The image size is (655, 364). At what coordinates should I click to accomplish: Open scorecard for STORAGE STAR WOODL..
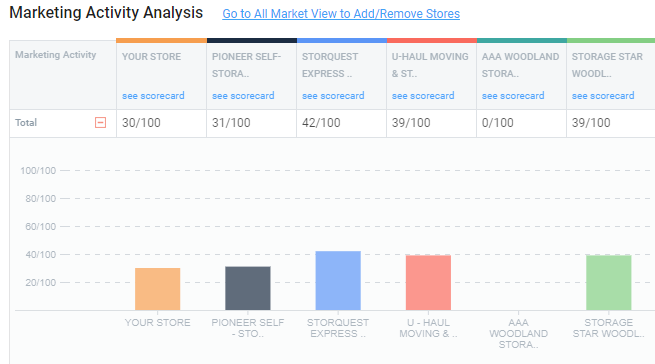pos(603,96)
